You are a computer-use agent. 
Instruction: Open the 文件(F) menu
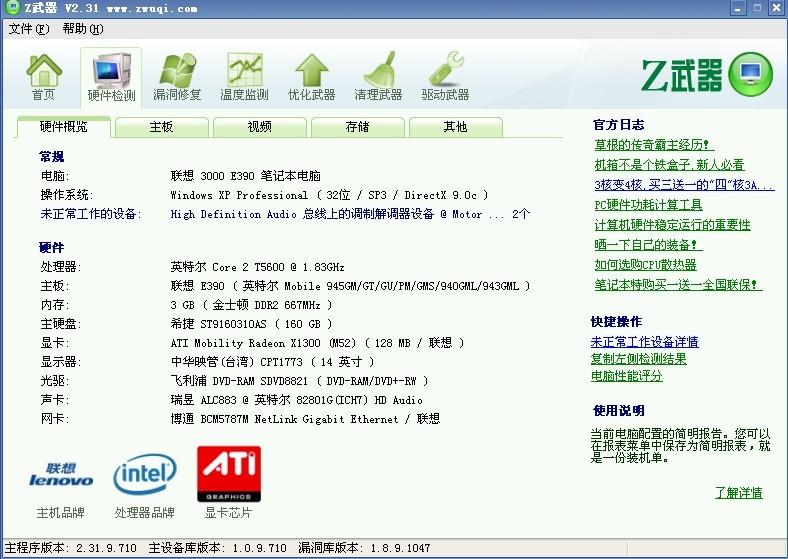tap(29, 29)
